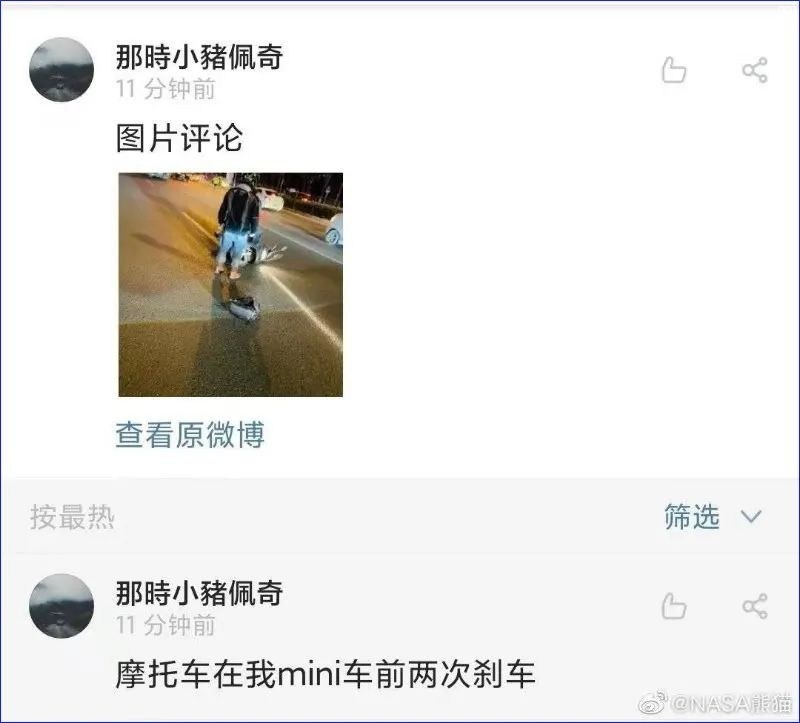Click top comment's 11 分钟前 timestamp

click(165, 89)
